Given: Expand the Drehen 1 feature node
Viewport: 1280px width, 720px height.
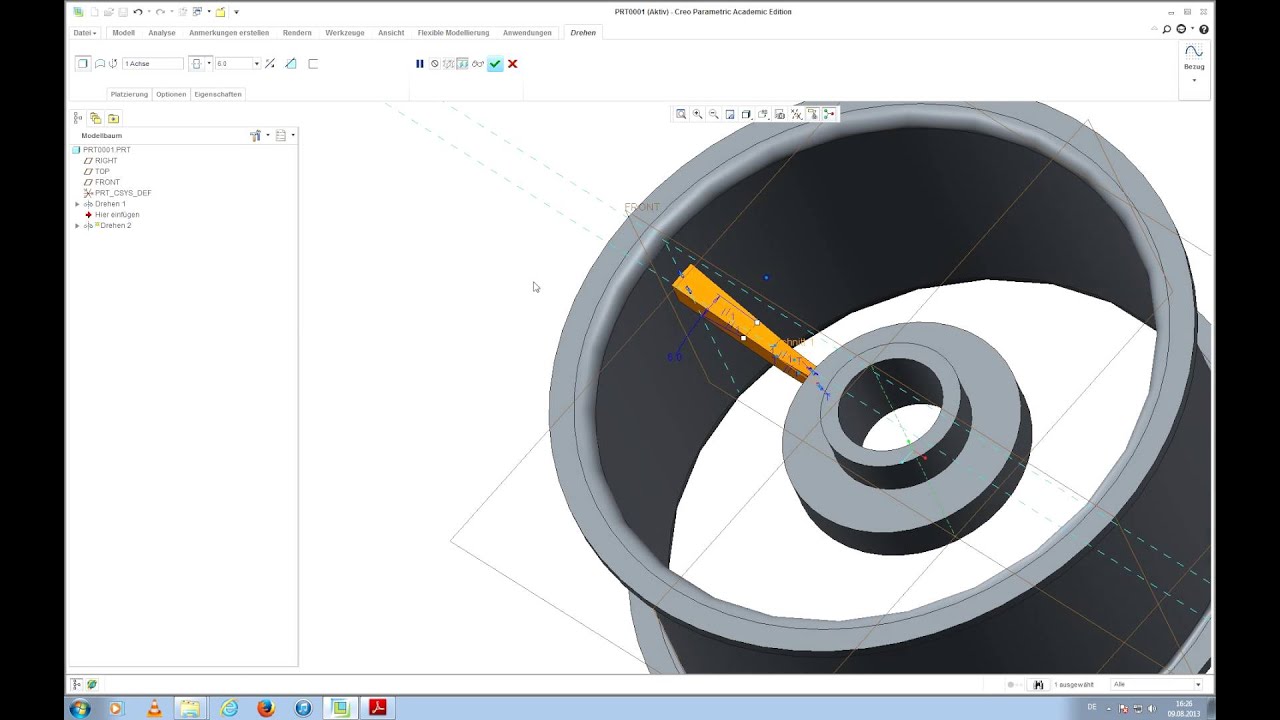Looking at the screenshot, I should (x=77, y=204).
